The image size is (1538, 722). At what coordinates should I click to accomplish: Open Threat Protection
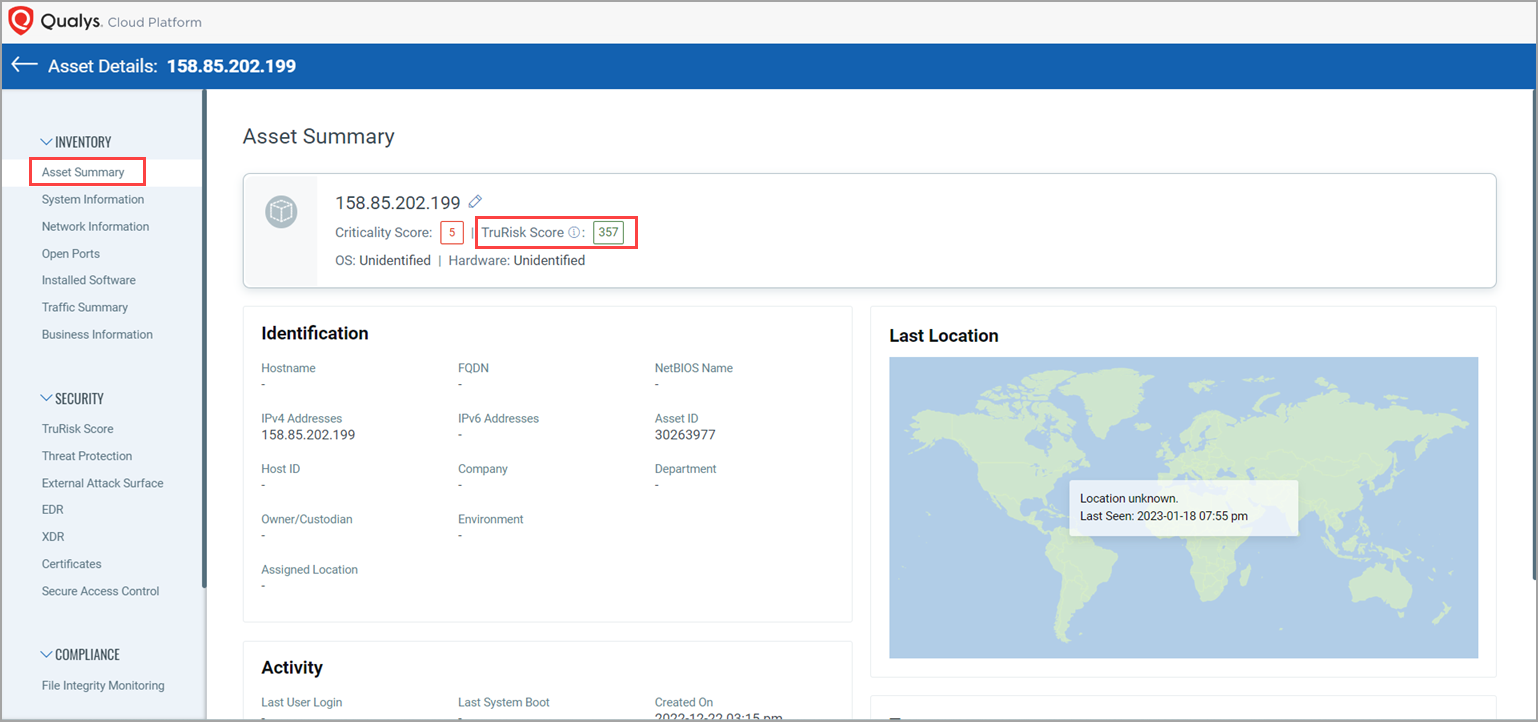coord(87,456)
